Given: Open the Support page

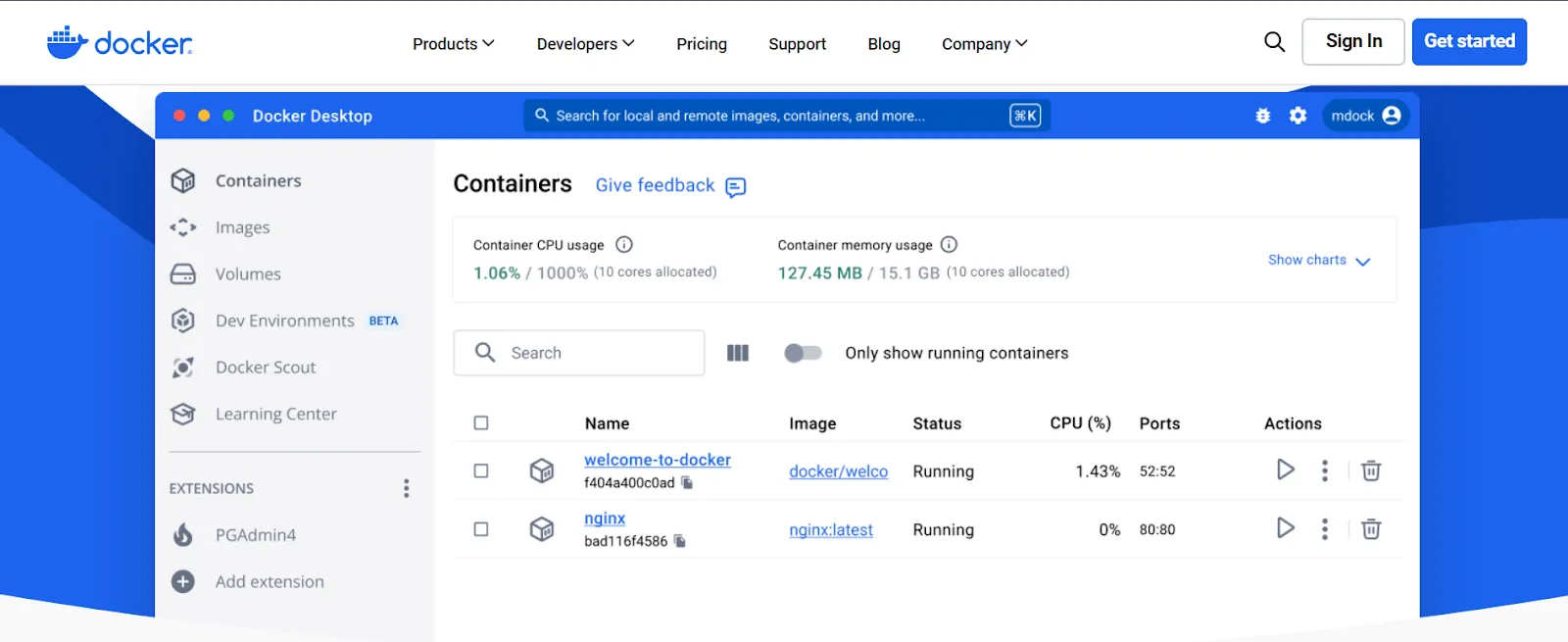Looking at the screenshot, I should tap(798, 44).
